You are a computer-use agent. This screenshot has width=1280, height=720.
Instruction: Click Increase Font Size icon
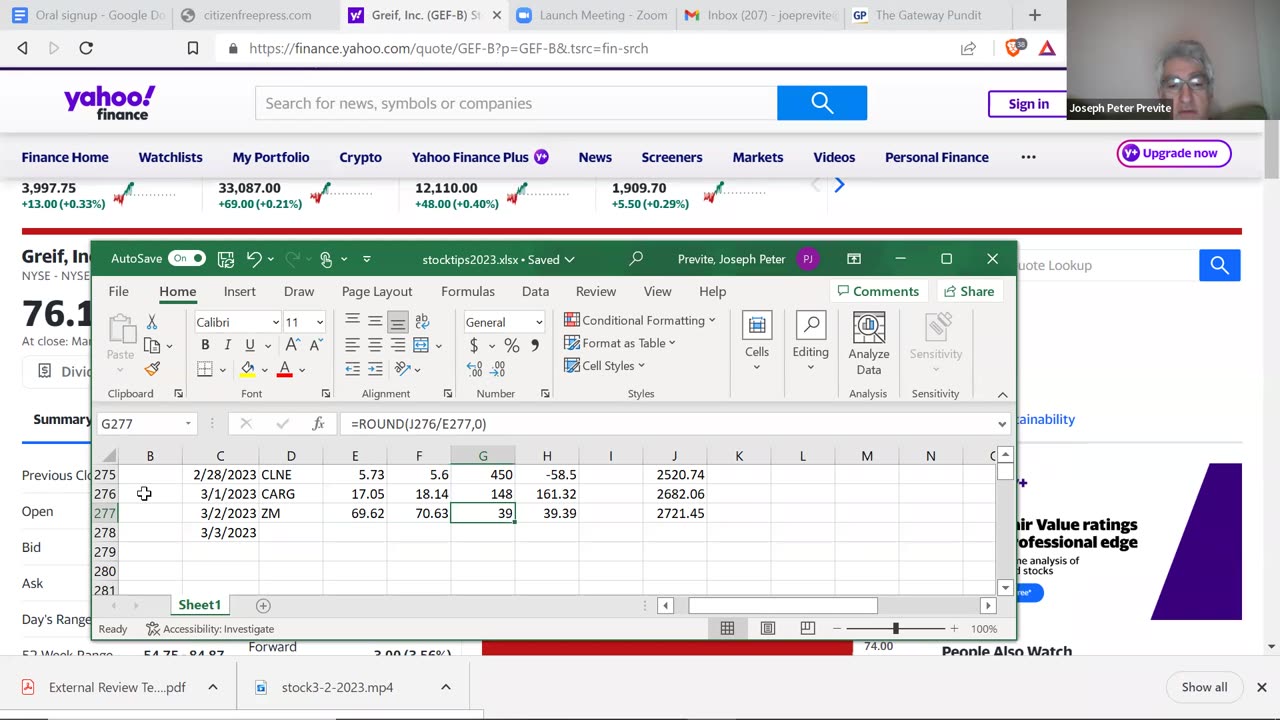(293, 345)
